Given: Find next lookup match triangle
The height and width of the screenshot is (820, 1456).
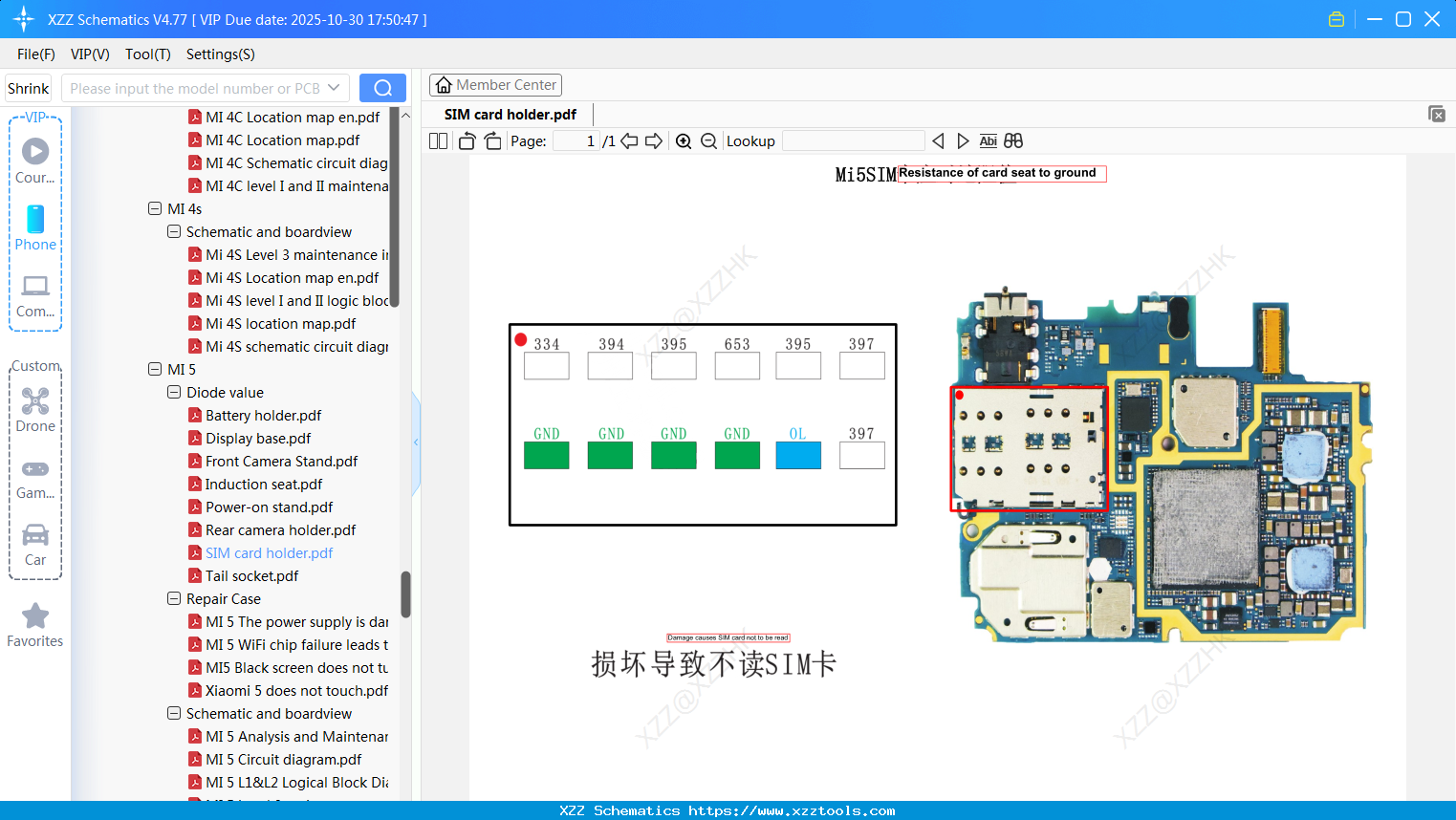Looking at the screenshot, I should coord(963,141).
